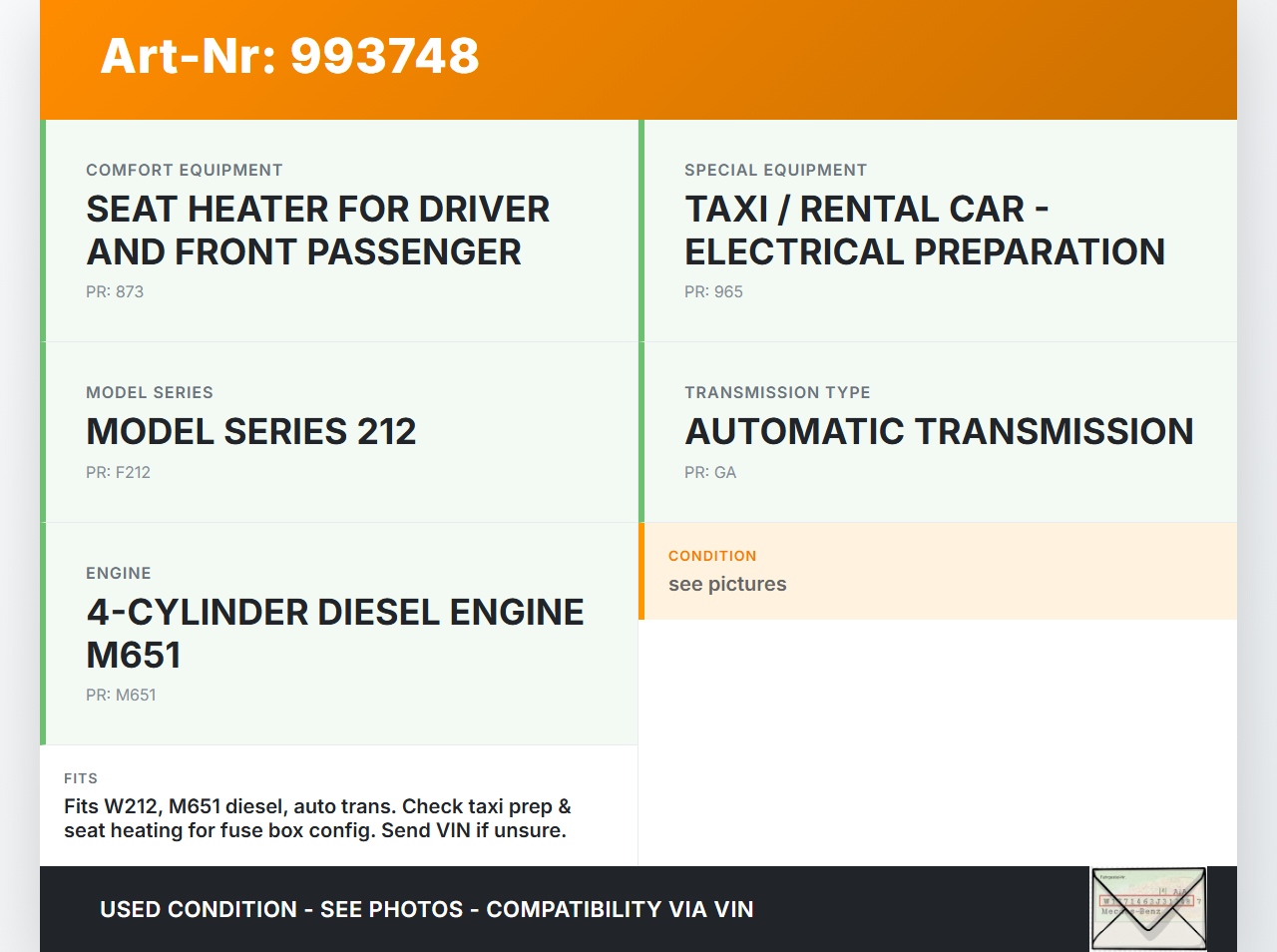Click the Fits W212 compatibility description

317,819
